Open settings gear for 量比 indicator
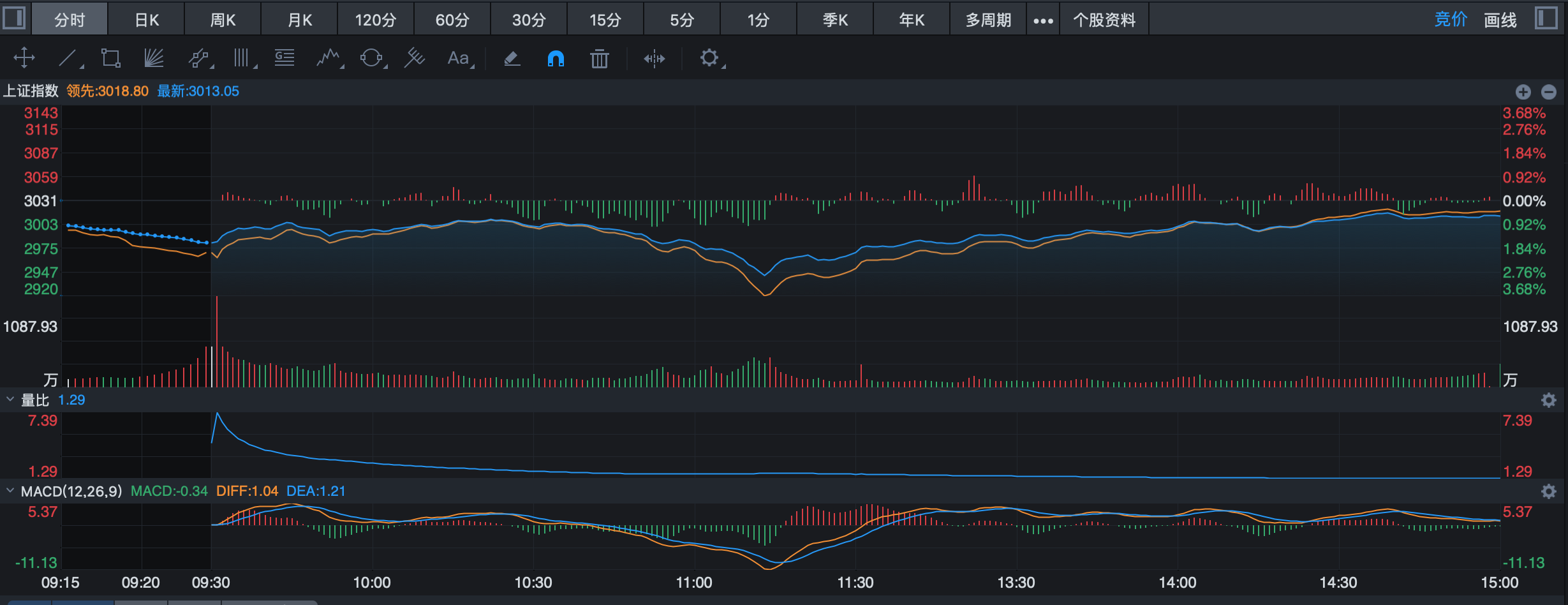Viewport: 1568px width, 605px height. [x=1549, y=400]
